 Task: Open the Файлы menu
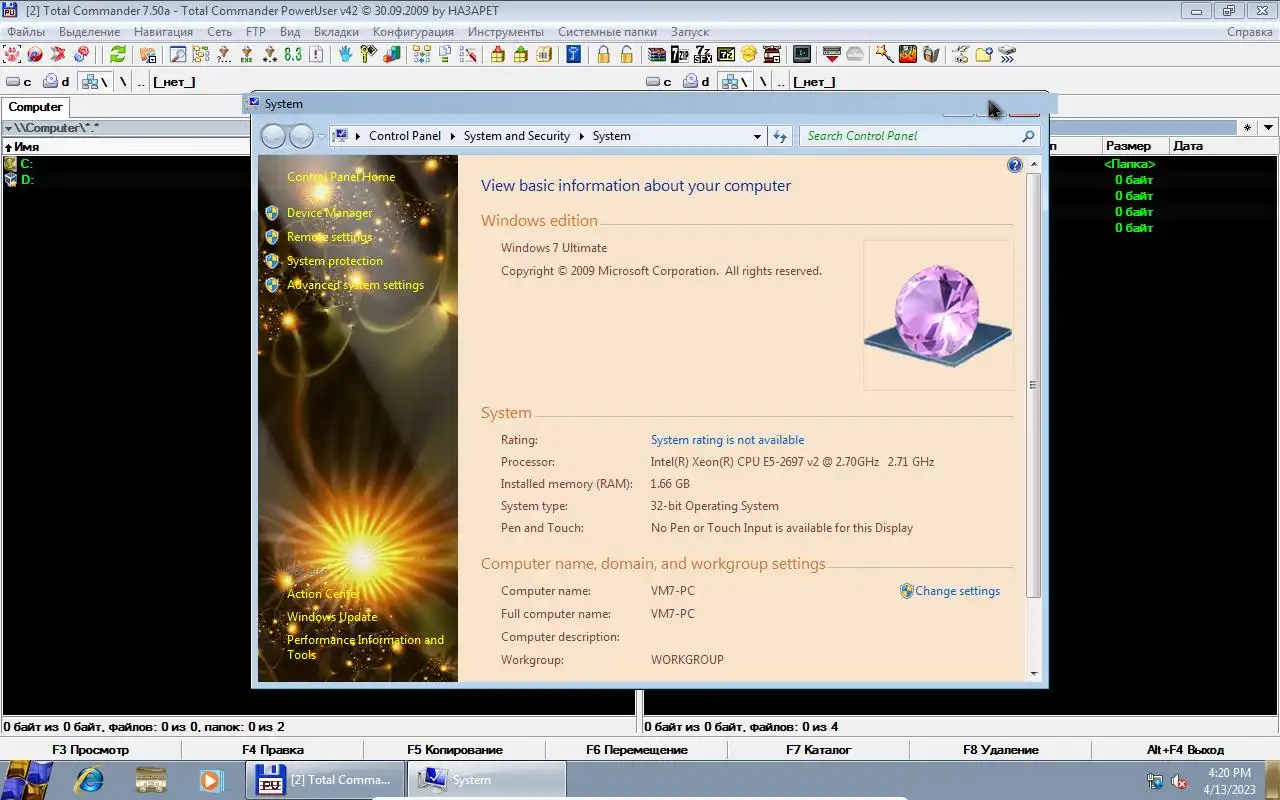(x=26, y=32)
